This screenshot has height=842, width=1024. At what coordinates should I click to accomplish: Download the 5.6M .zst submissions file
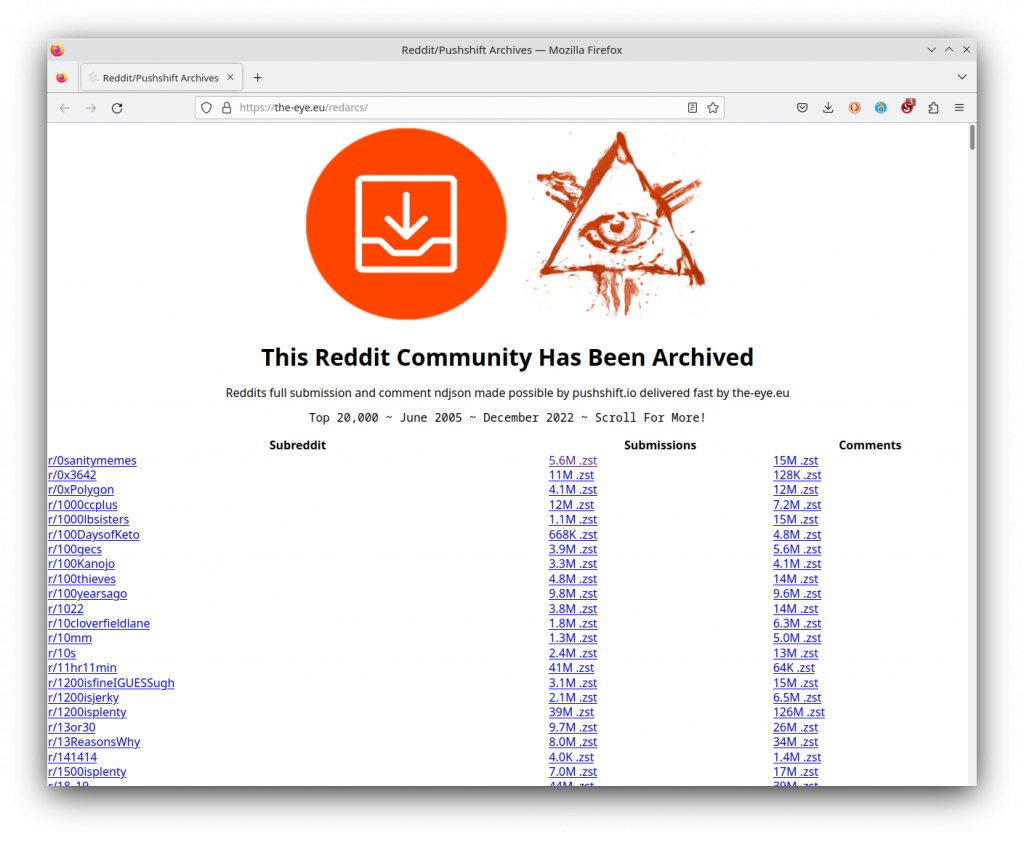point(573,461)
